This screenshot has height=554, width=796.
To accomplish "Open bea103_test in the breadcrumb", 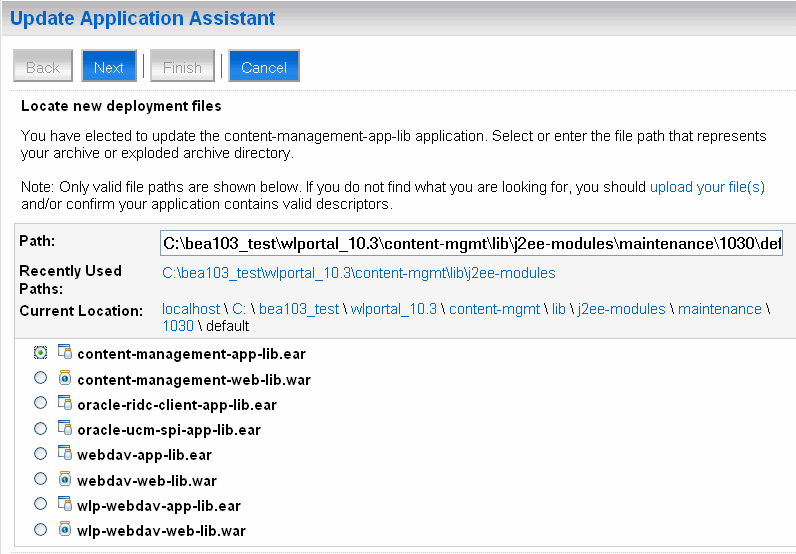I will coord(298,309).
